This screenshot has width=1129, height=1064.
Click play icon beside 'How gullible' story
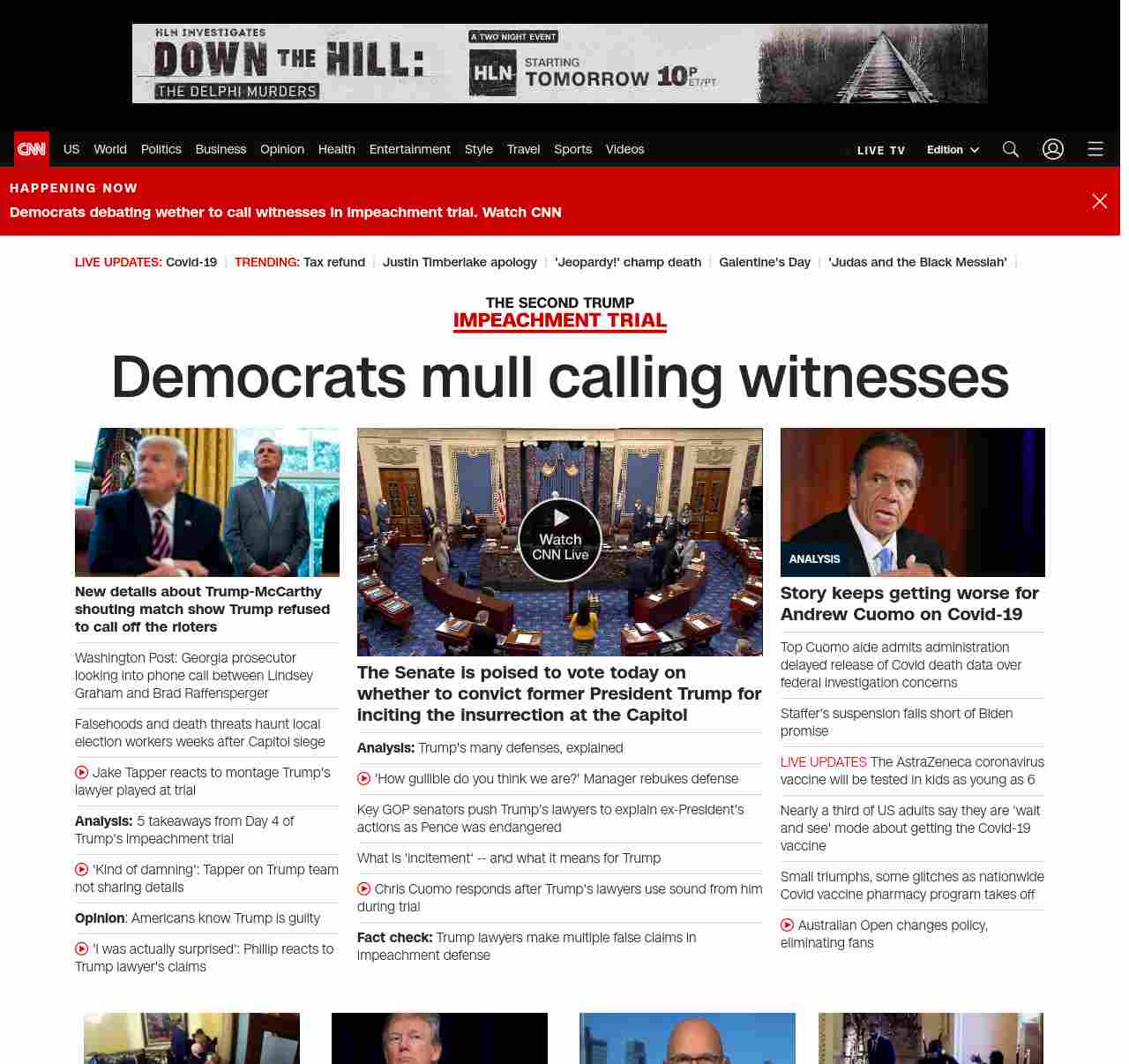click(x=364, y=779)
